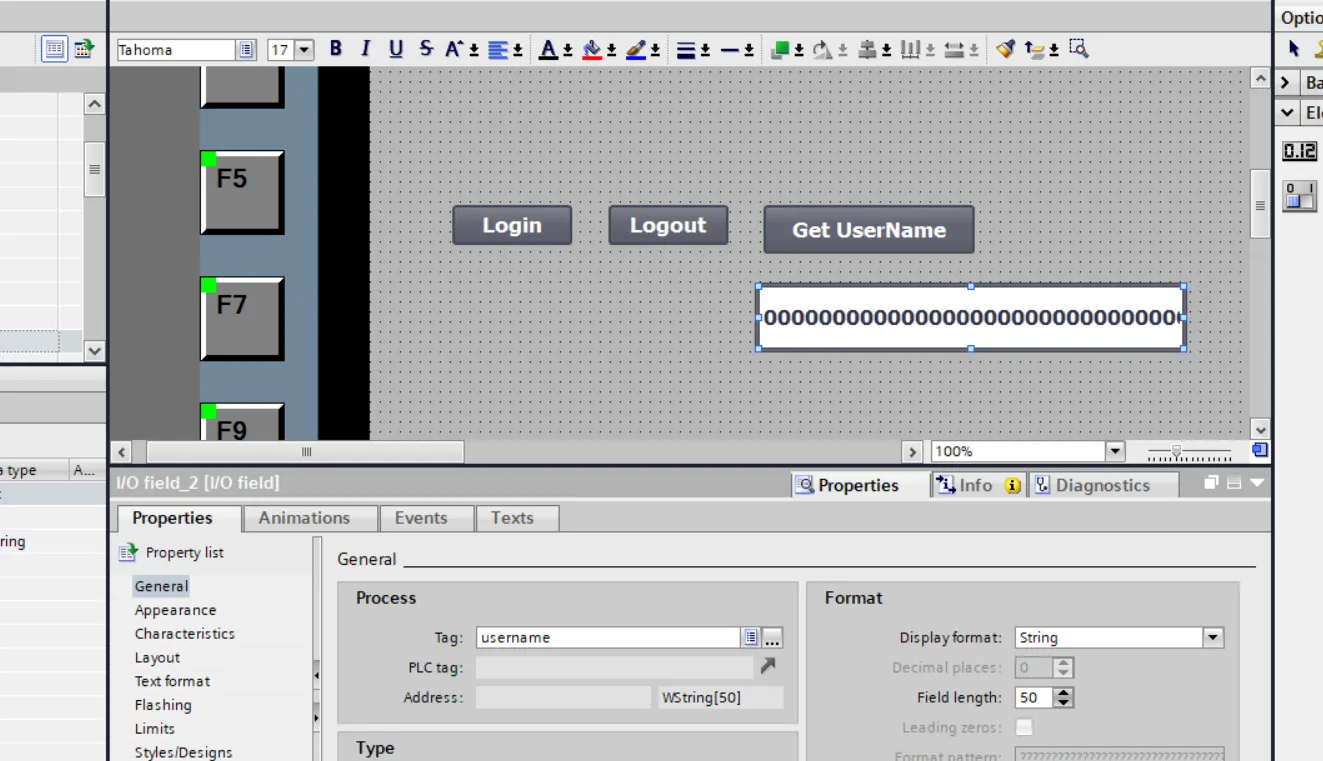Screen dimensions: 1323x761
Task: Click the align objects icon
Action: [x=868, y=49]
